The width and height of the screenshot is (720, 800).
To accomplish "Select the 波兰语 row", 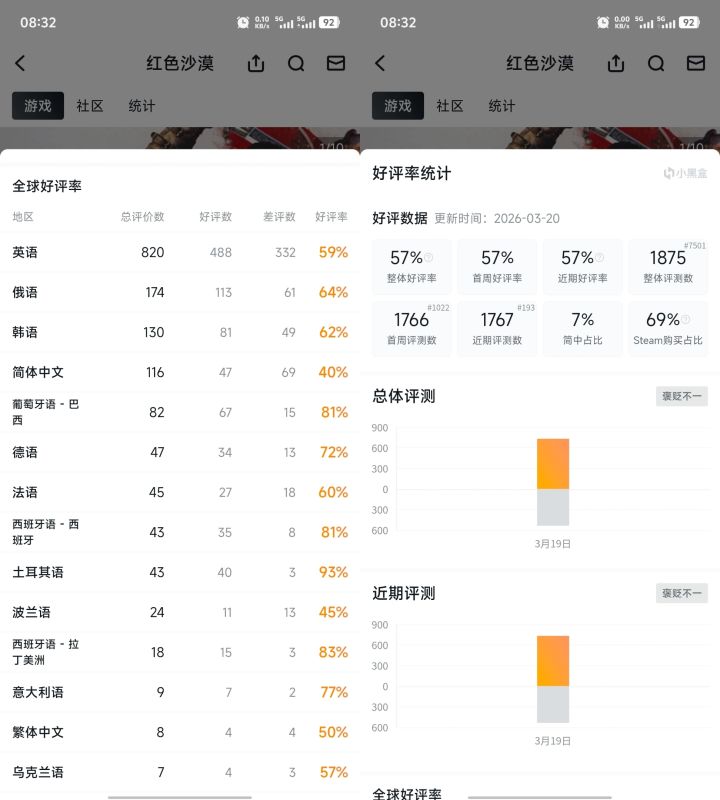I will 180,612.
